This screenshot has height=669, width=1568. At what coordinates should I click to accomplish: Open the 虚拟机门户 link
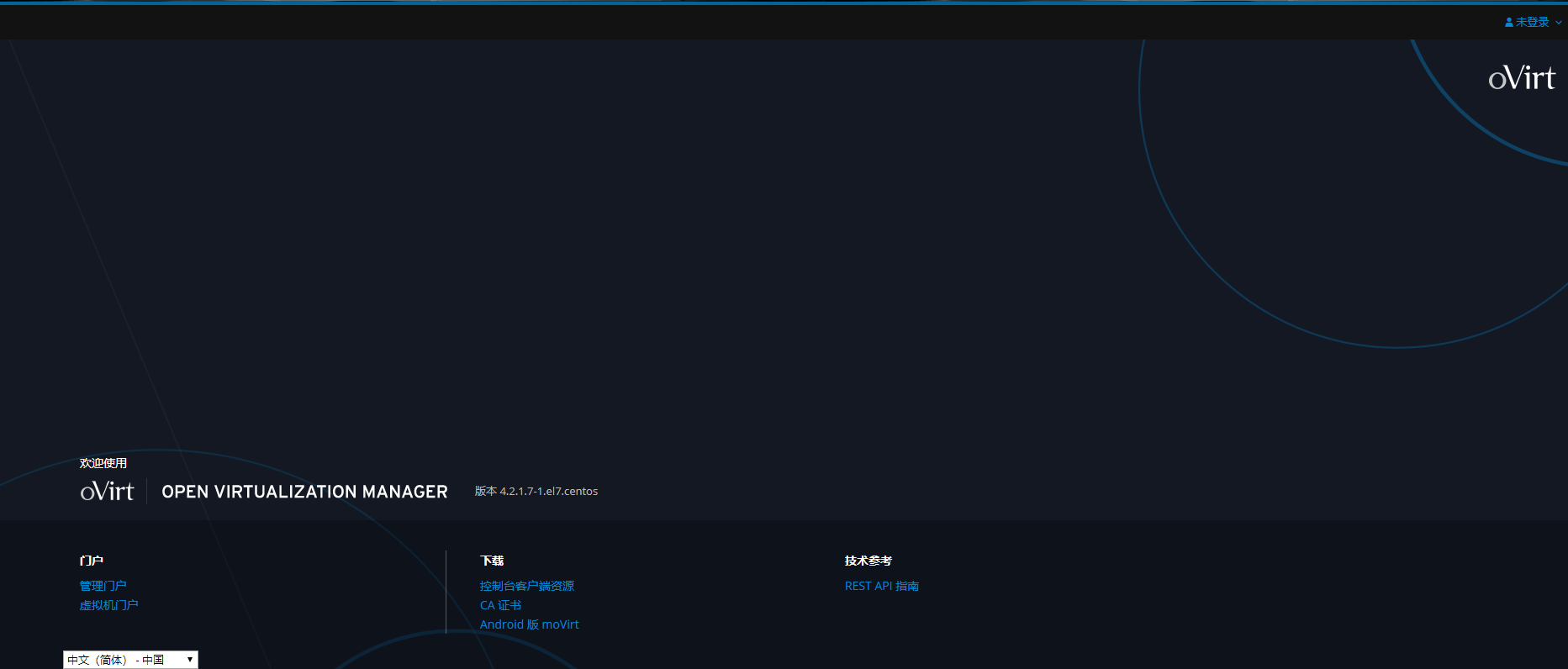[x=109, y=605]
